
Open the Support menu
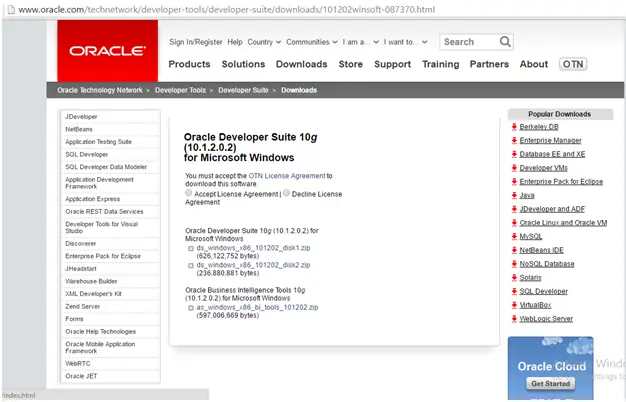tap(392, 64)
